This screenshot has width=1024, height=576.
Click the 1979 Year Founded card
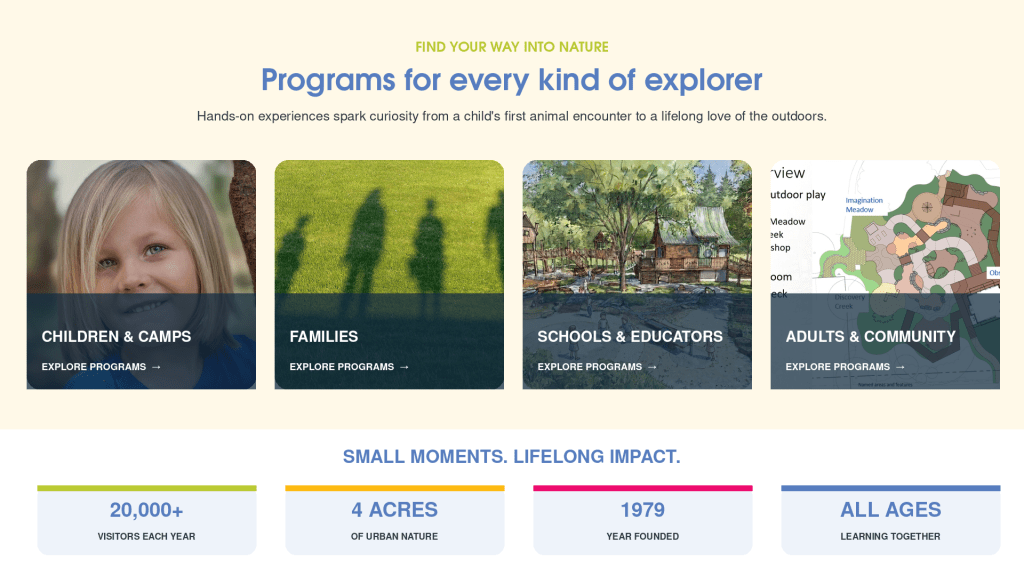[x=643, y=520]
